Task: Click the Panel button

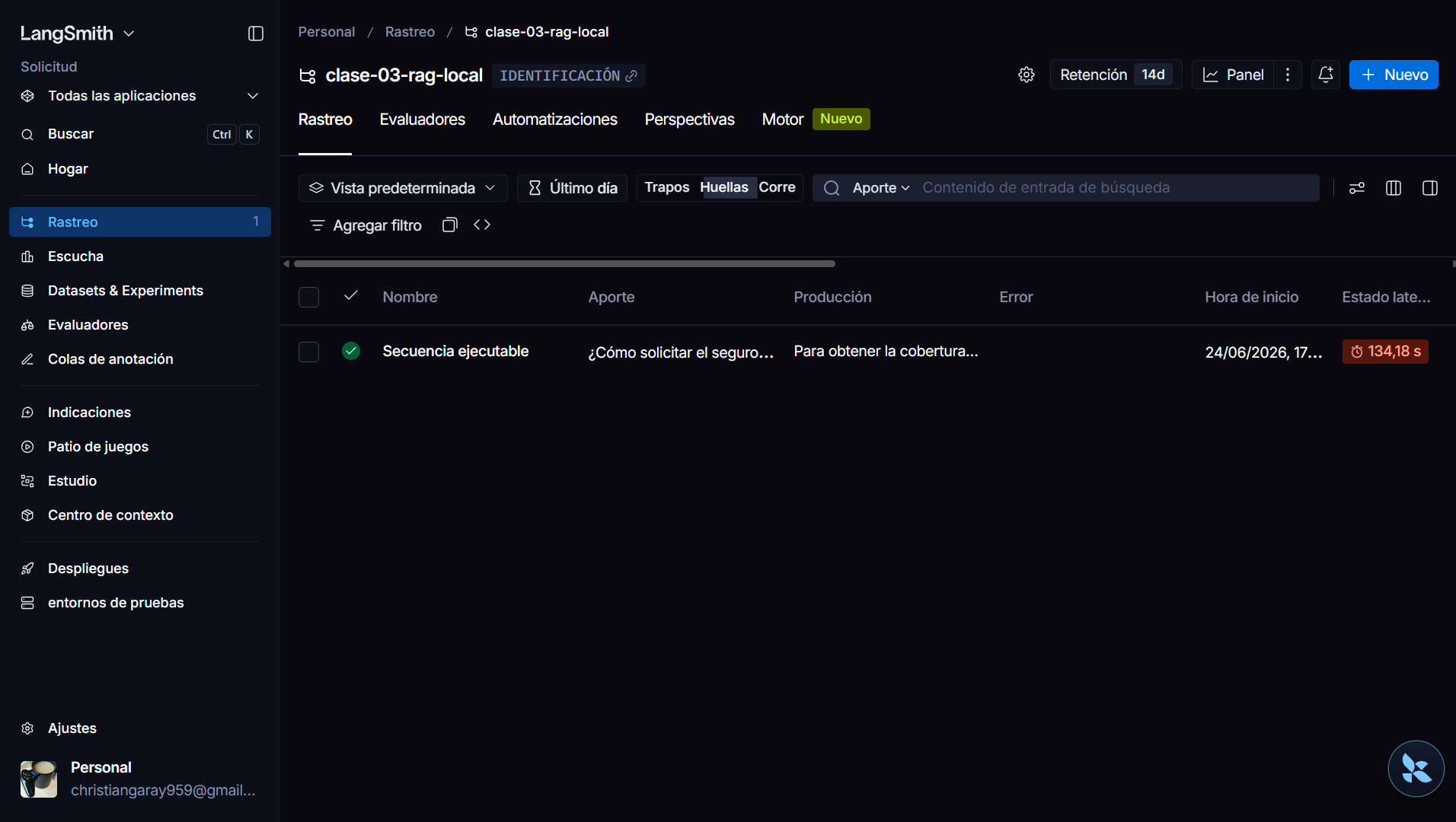Action: coord(1233,75)
